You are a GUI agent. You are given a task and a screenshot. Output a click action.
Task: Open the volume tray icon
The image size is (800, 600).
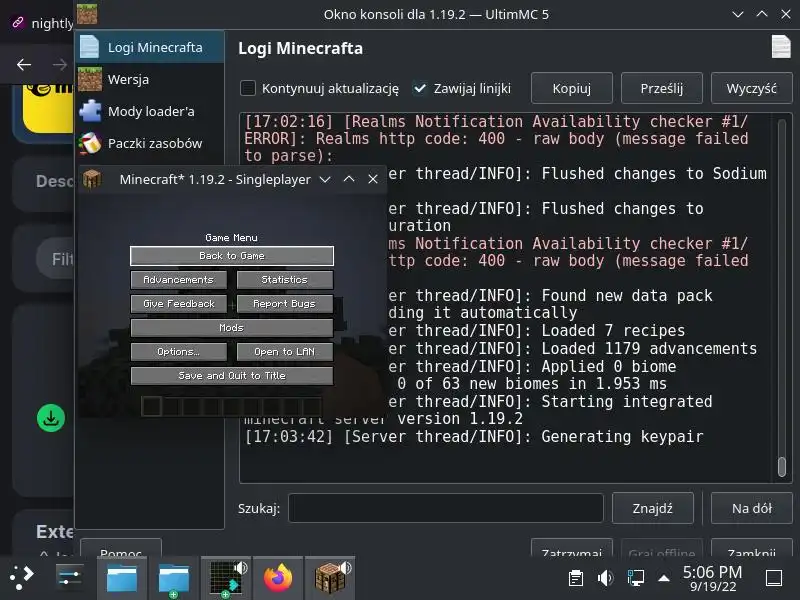[x=605, y=578]
